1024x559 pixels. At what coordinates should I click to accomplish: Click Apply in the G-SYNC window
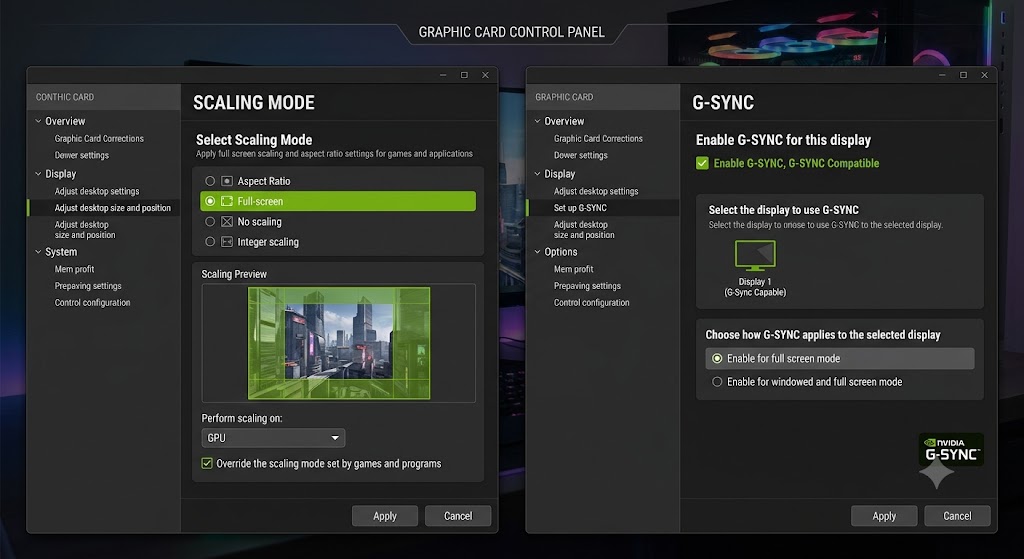tap(884, 516)
